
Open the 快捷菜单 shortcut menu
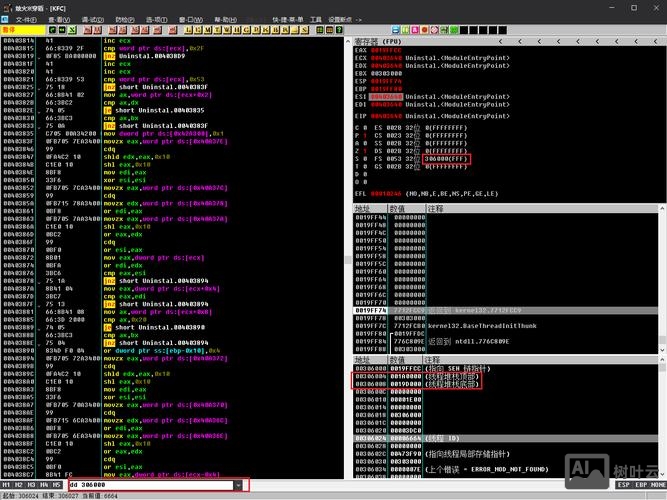(287, 19)
